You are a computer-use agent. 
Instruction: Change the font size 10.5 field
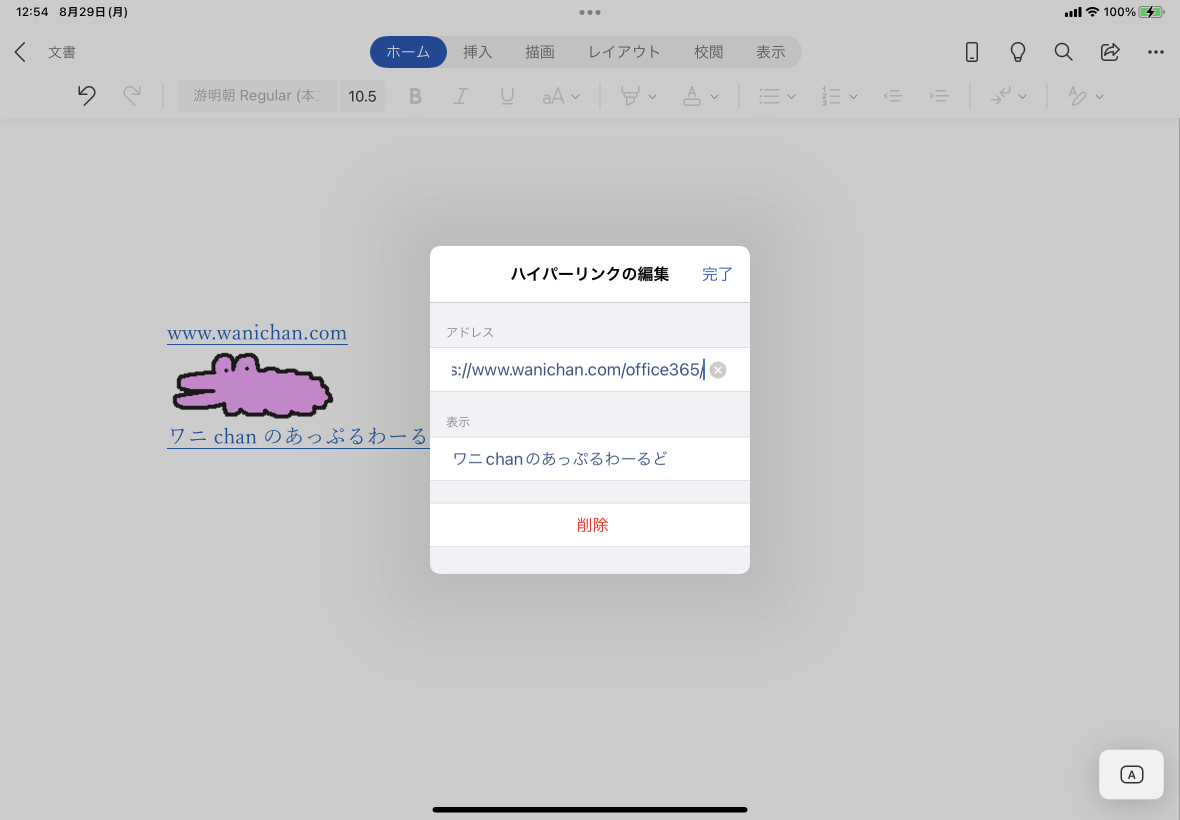362,96
